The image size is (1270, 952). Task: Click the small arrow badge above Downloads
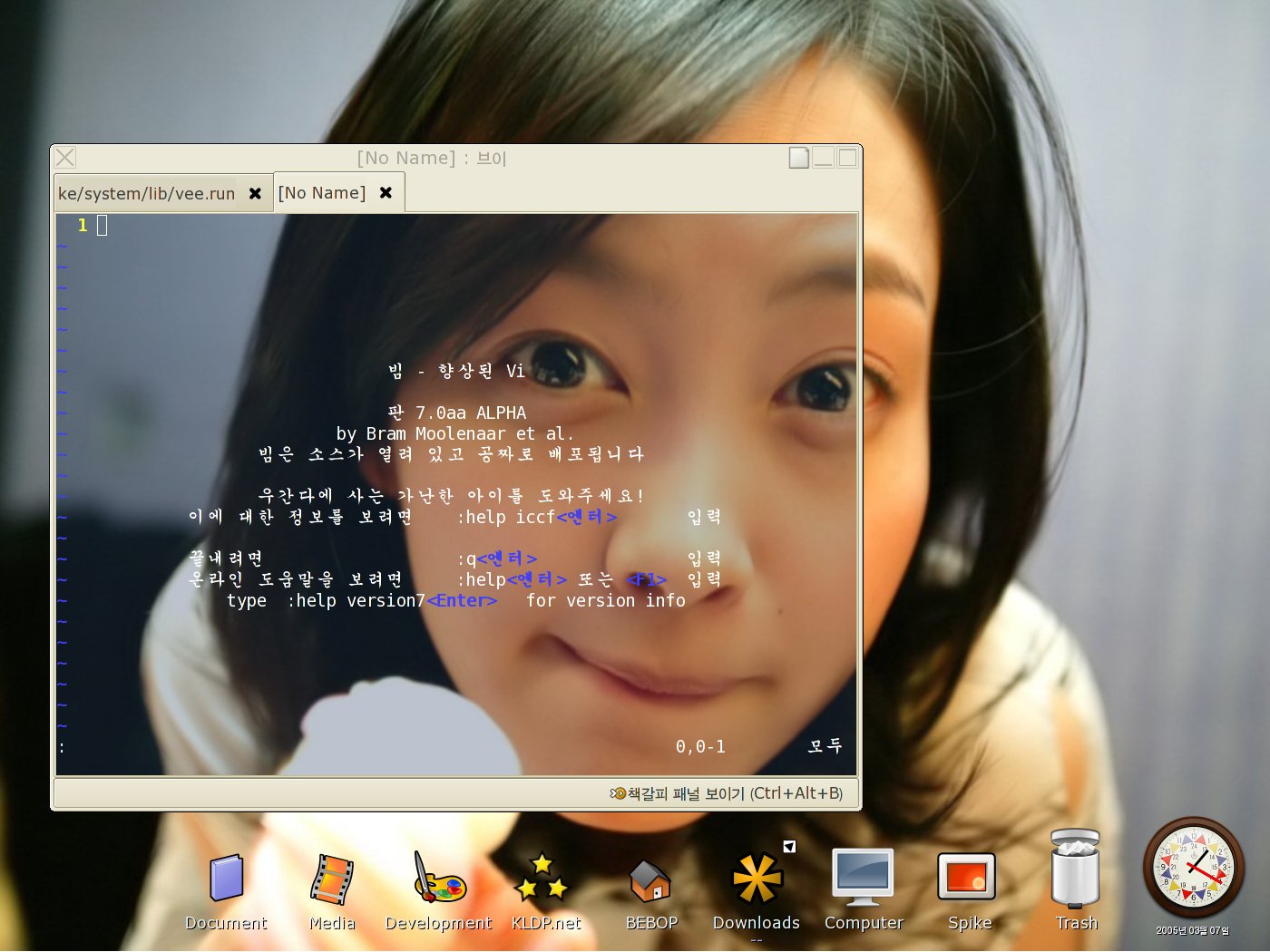tap(789, 846)
